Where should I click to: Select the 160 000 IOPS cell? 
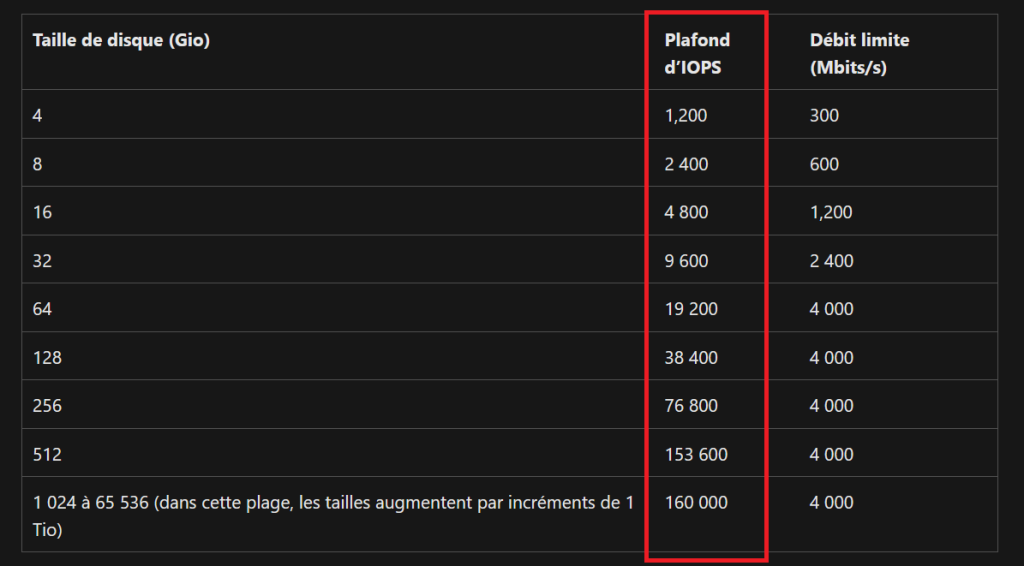click(x=696, y=503)
